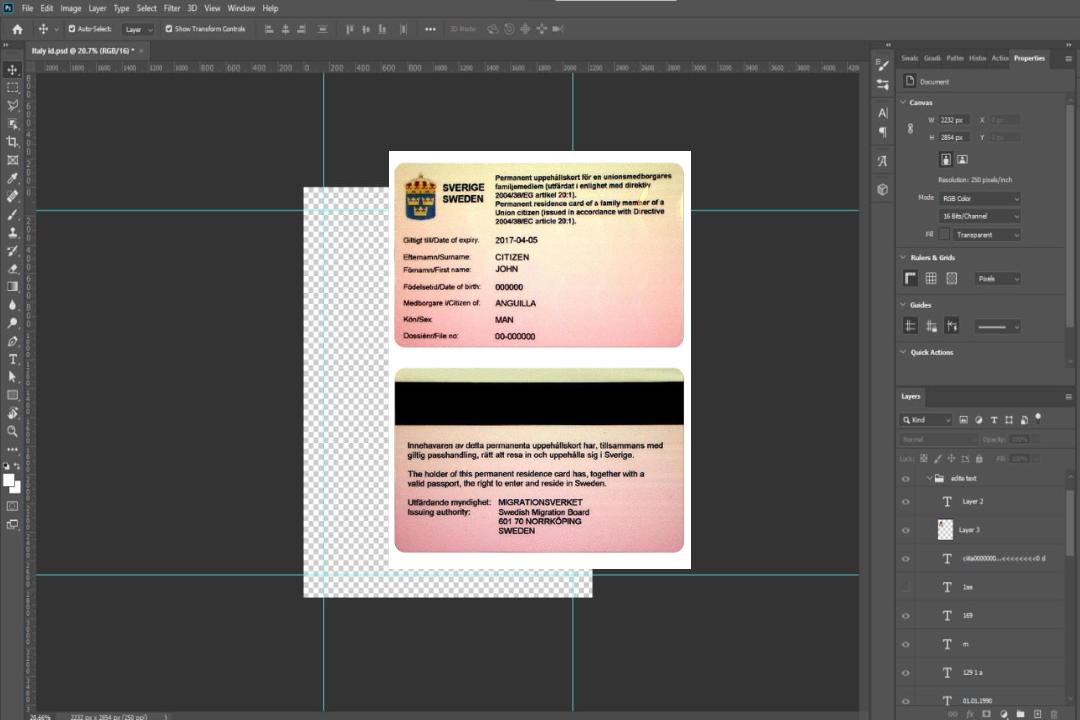Select the Move tool in the toolbar
Screen dimensions: 1080x720
pos(12,70)
